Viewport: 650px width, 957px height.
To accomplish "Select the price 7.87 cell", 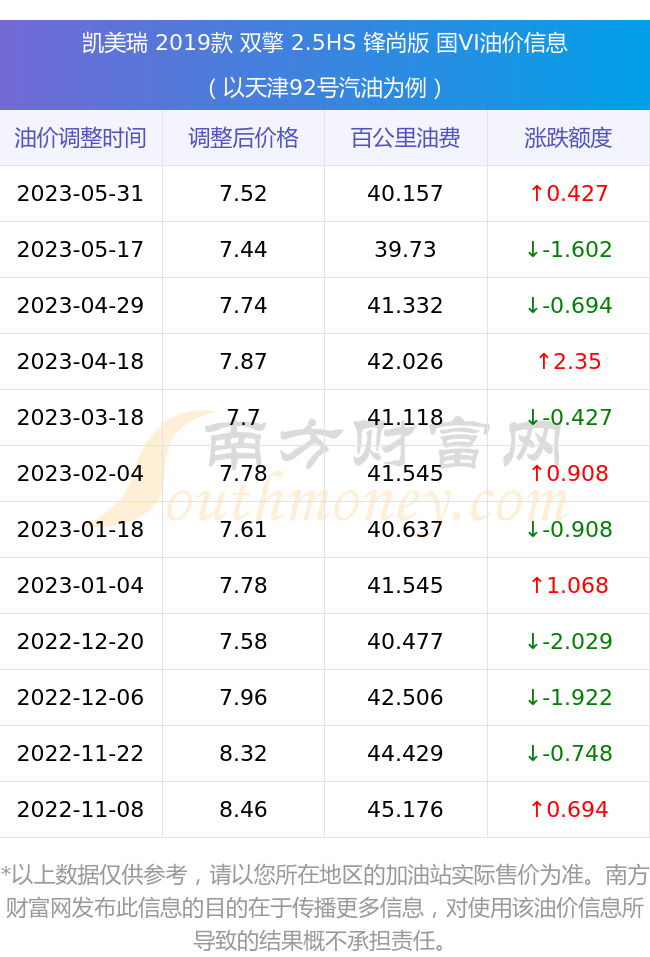I will click(x=243, y=361).
